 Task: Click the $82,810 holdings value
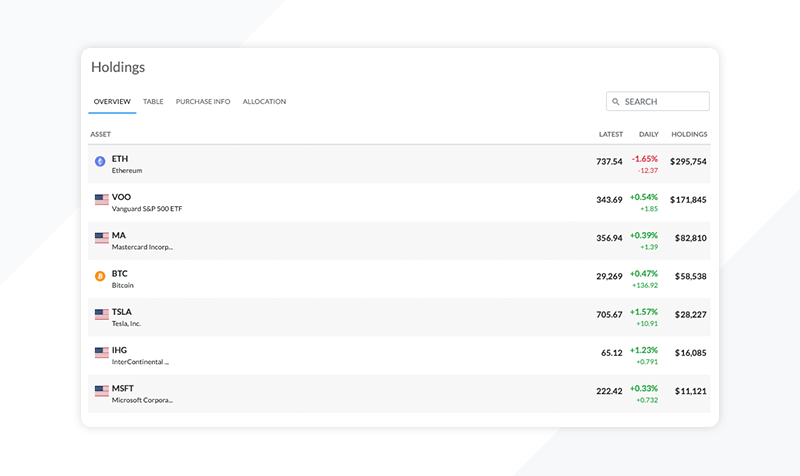pyautogui.click(x=691, y=238)
